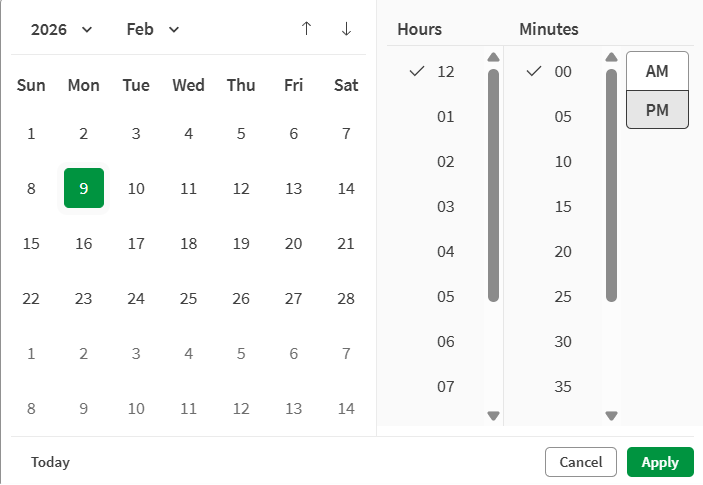The height and width of the screenshot is (485, 703).
Task: Go to previous month with up arrow
Action: click(307, 29)
